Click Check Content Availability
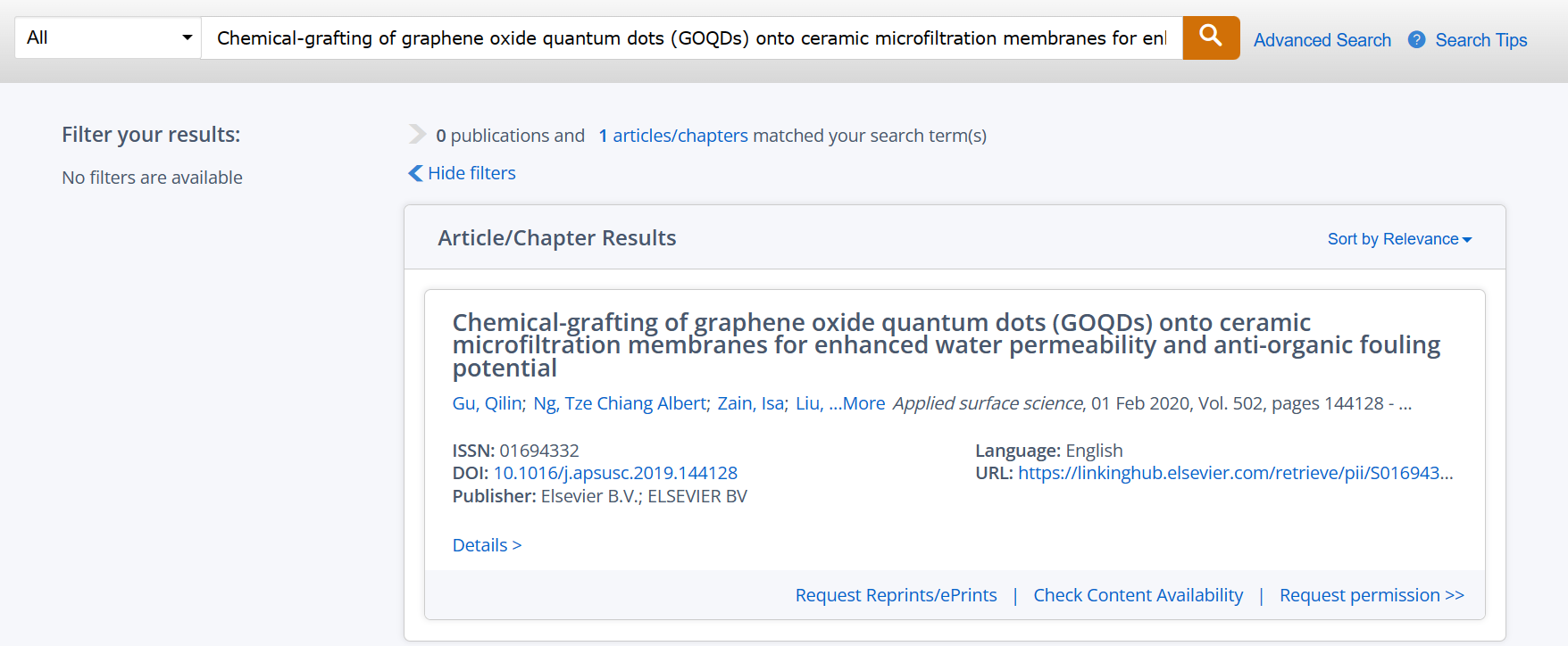Screen dimensions: 1568x646 (x=1138, y=595)
